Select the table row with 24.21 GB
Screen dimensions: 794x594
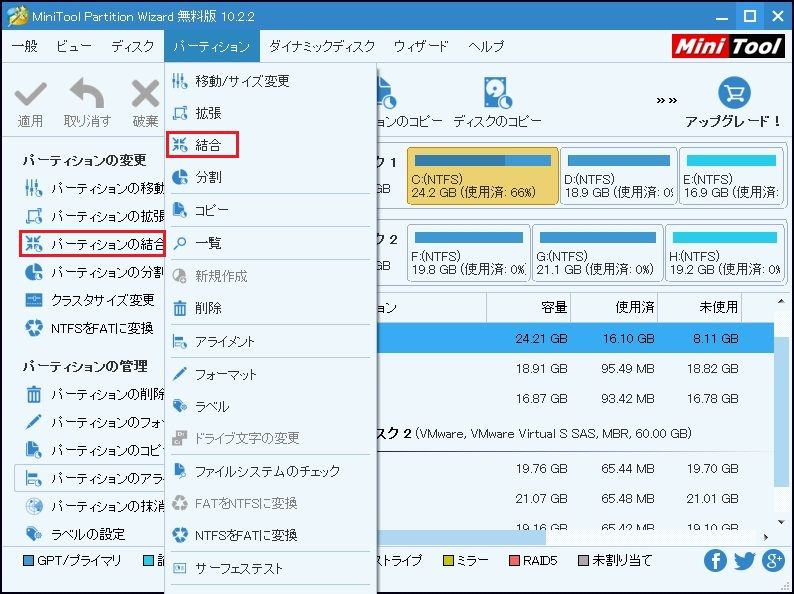tap(575, 338)
